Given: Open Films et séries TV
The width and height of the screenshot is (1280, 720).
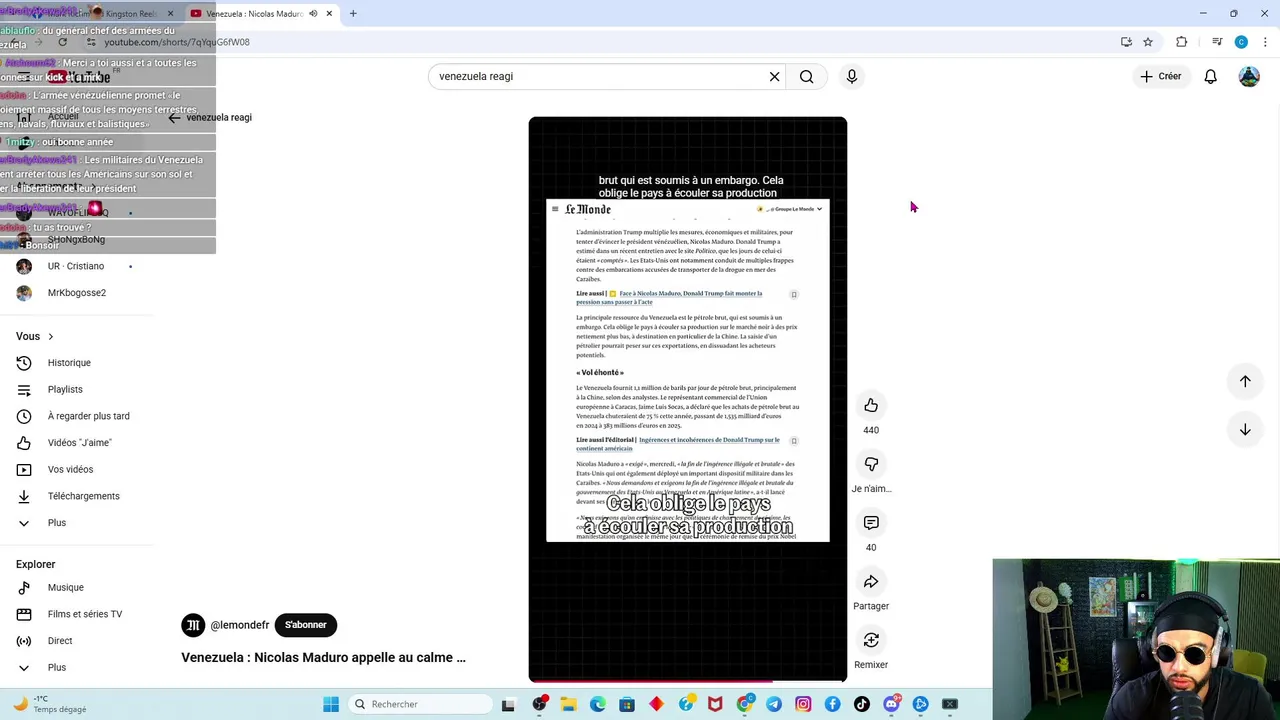Looking at the screenshot, I should pyautogui.click(x=84, y=614).
